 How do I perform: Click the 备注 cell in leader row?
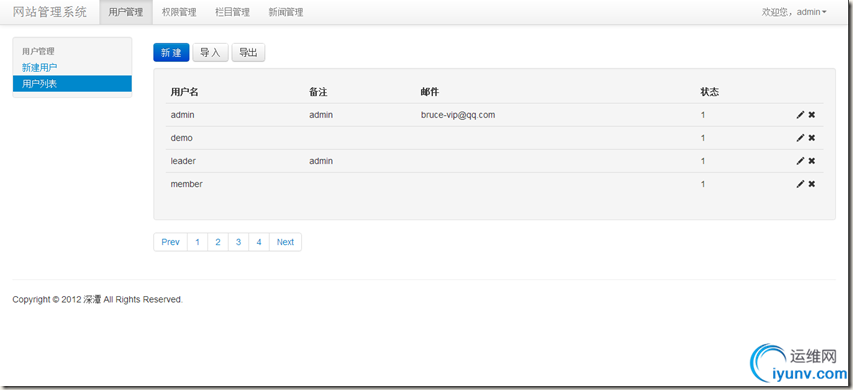[x=321, y=161]
